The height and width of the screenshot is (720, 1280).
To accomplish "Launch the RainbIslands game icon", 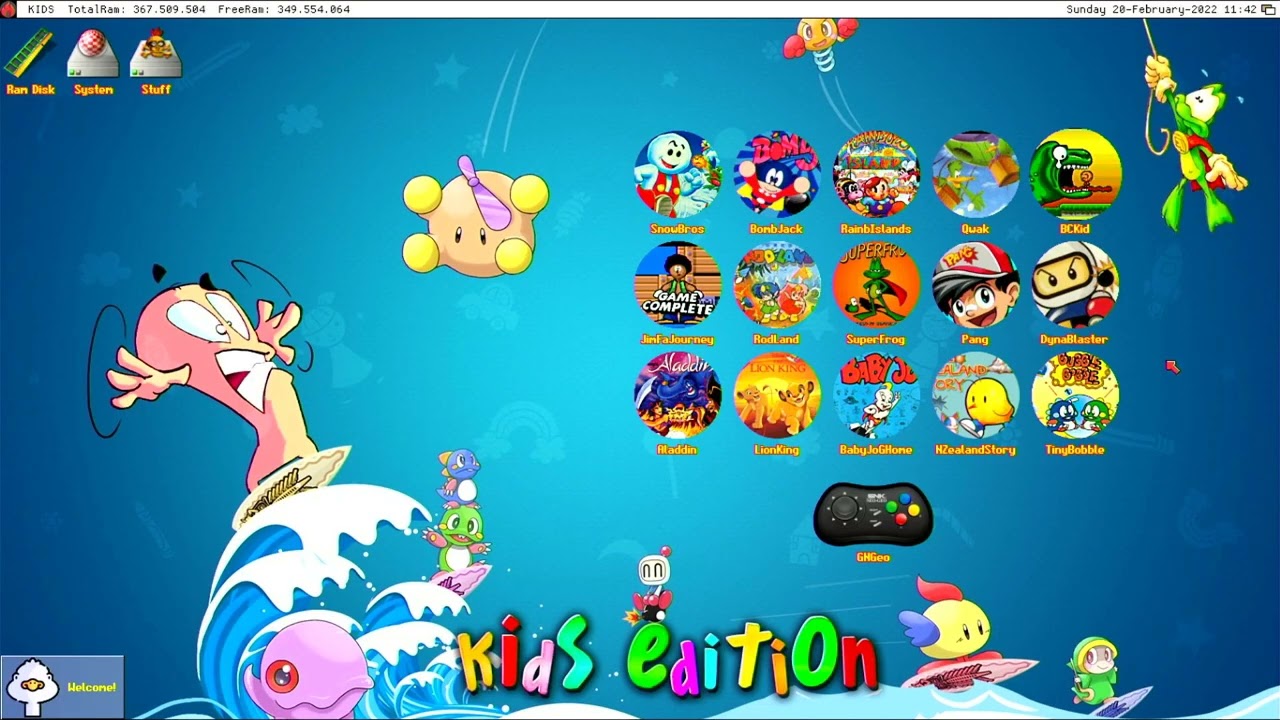I will (876, 175).
